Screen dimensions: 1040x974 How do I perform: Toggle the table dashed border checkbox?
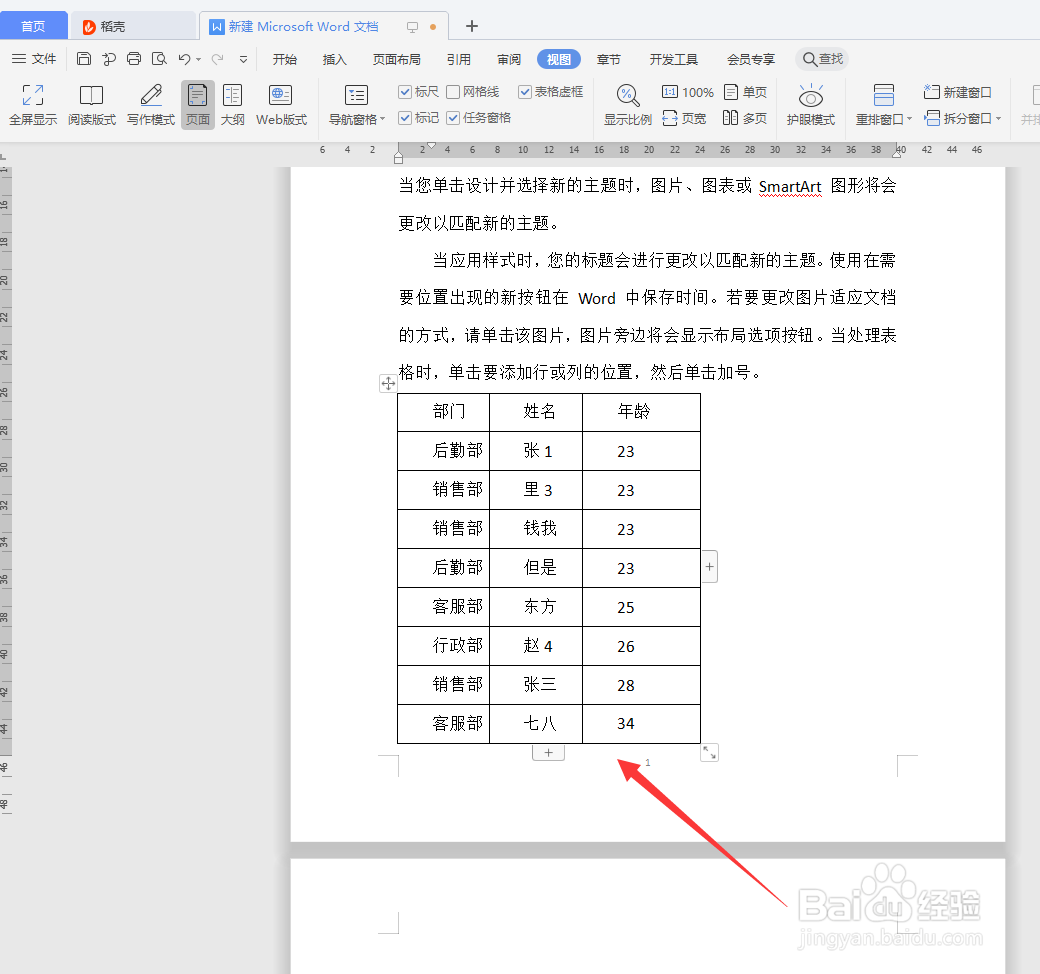click(x=525, y=92)
